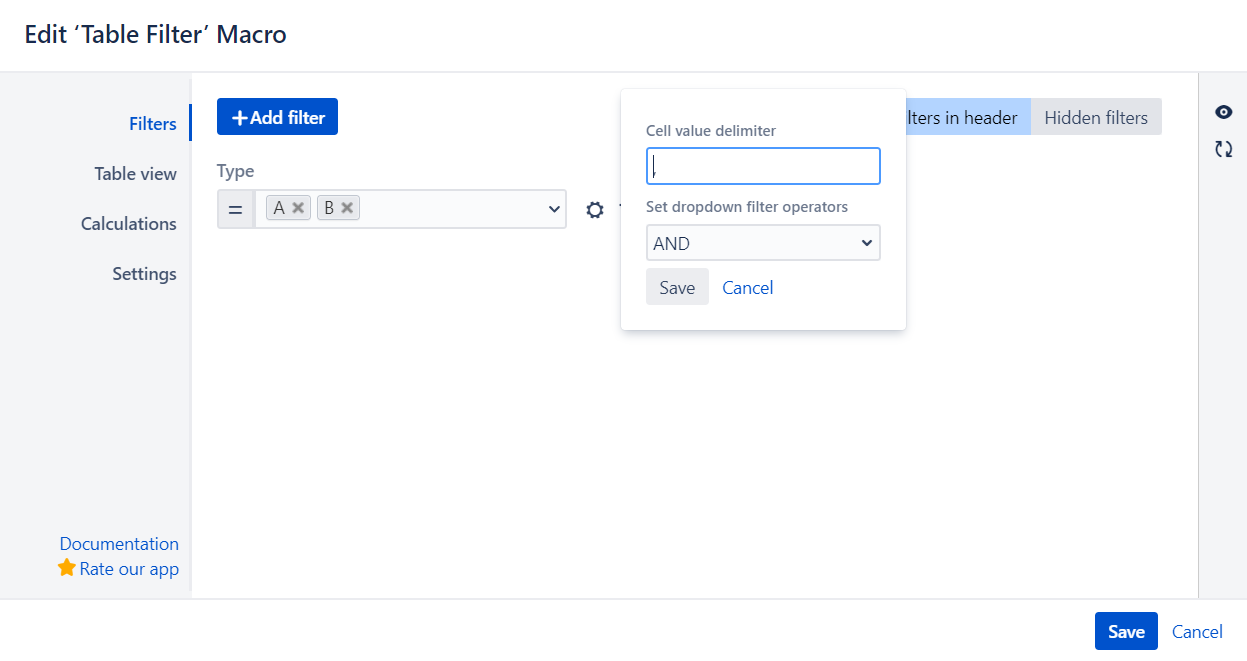Enable the Hidden filters view
This screenshot has width=1247, height=661.
coord(1096,117)
